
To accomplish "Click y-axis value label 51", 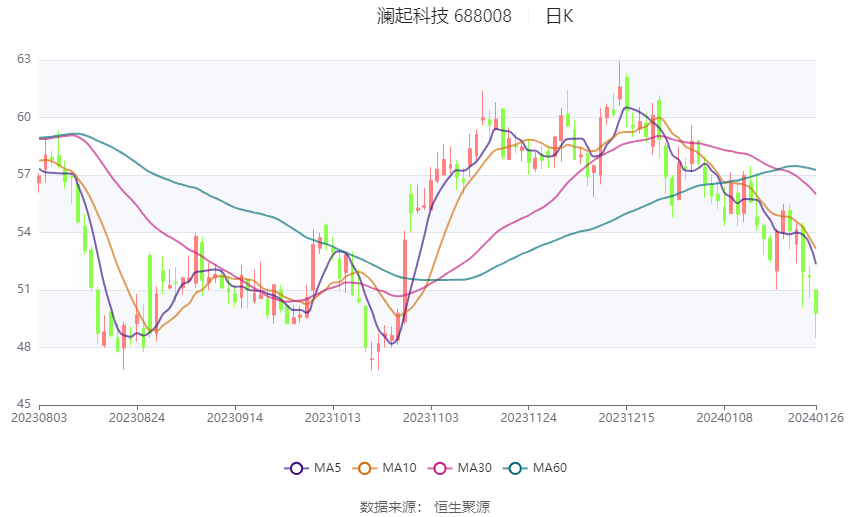I will click(x=24, y=289).
